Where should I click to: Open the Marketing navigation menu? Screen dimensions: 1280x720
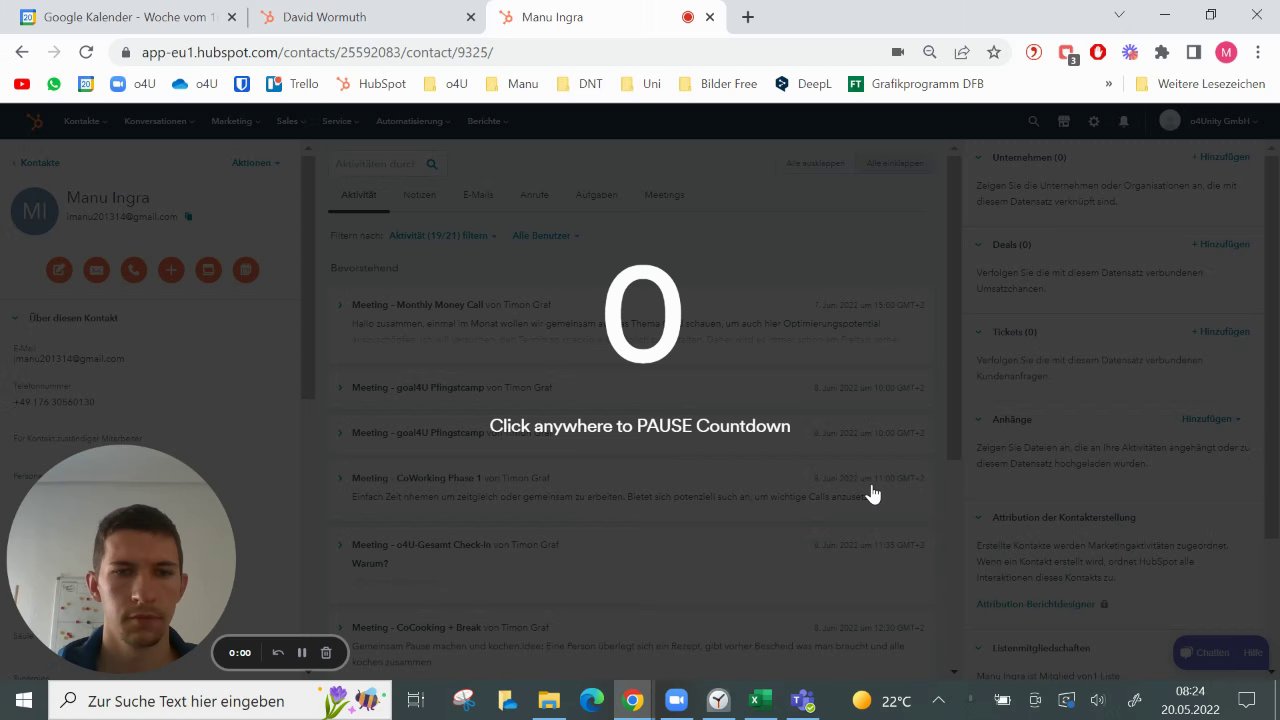click(235, 121)
